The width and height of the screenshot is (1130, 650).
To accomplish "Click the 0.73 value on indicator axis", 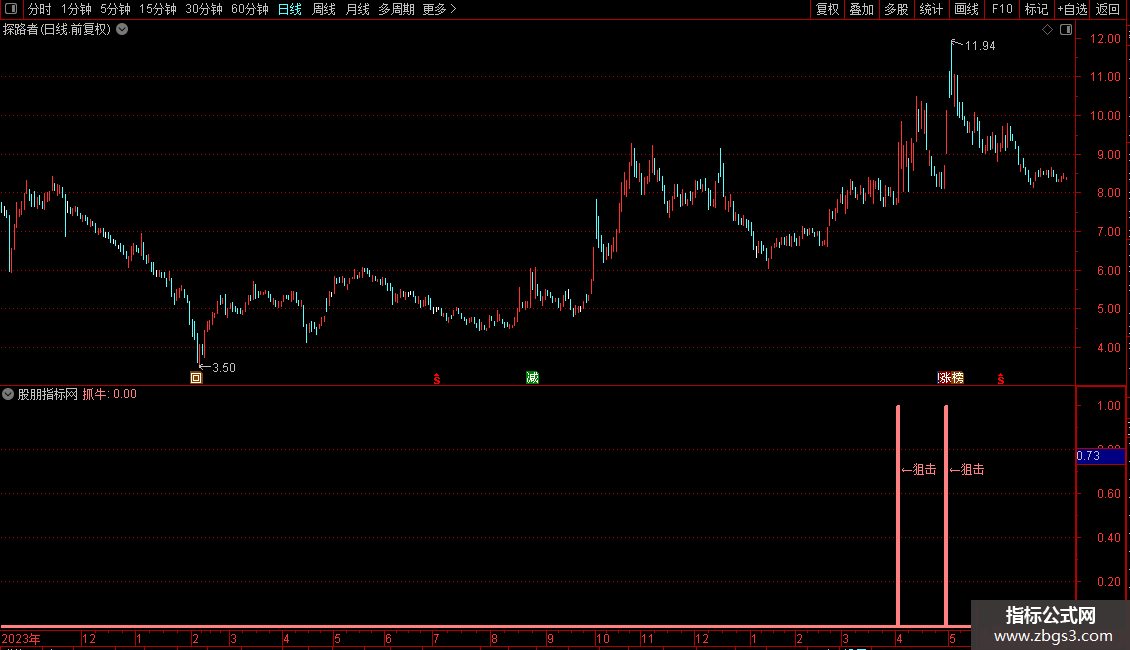I will click(x=1088, y=456).
